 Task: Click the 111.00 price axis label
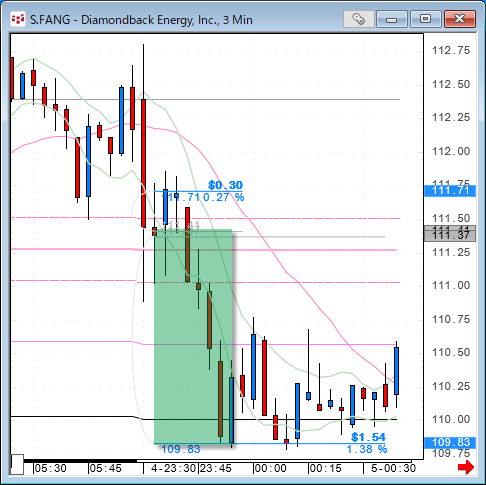(x=451, y=285)
